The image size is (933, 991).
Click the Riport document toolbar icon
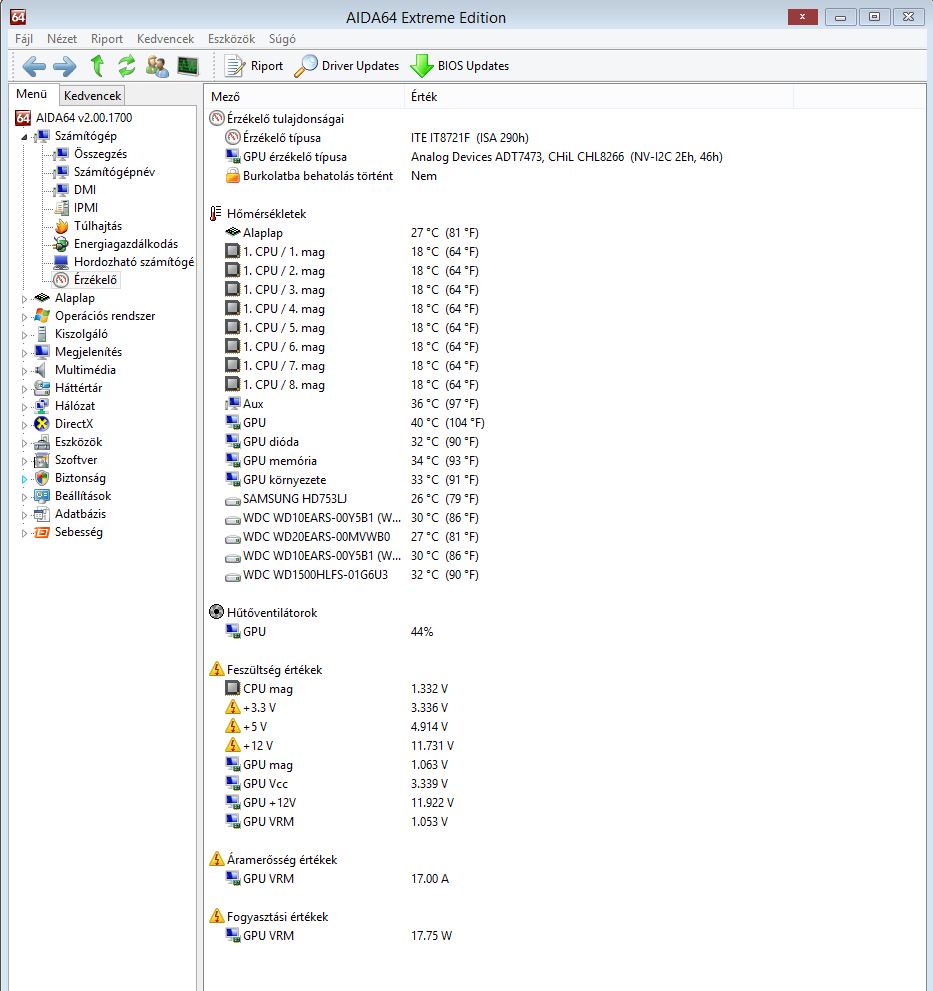pyautogui.click(x=254, y=66)
